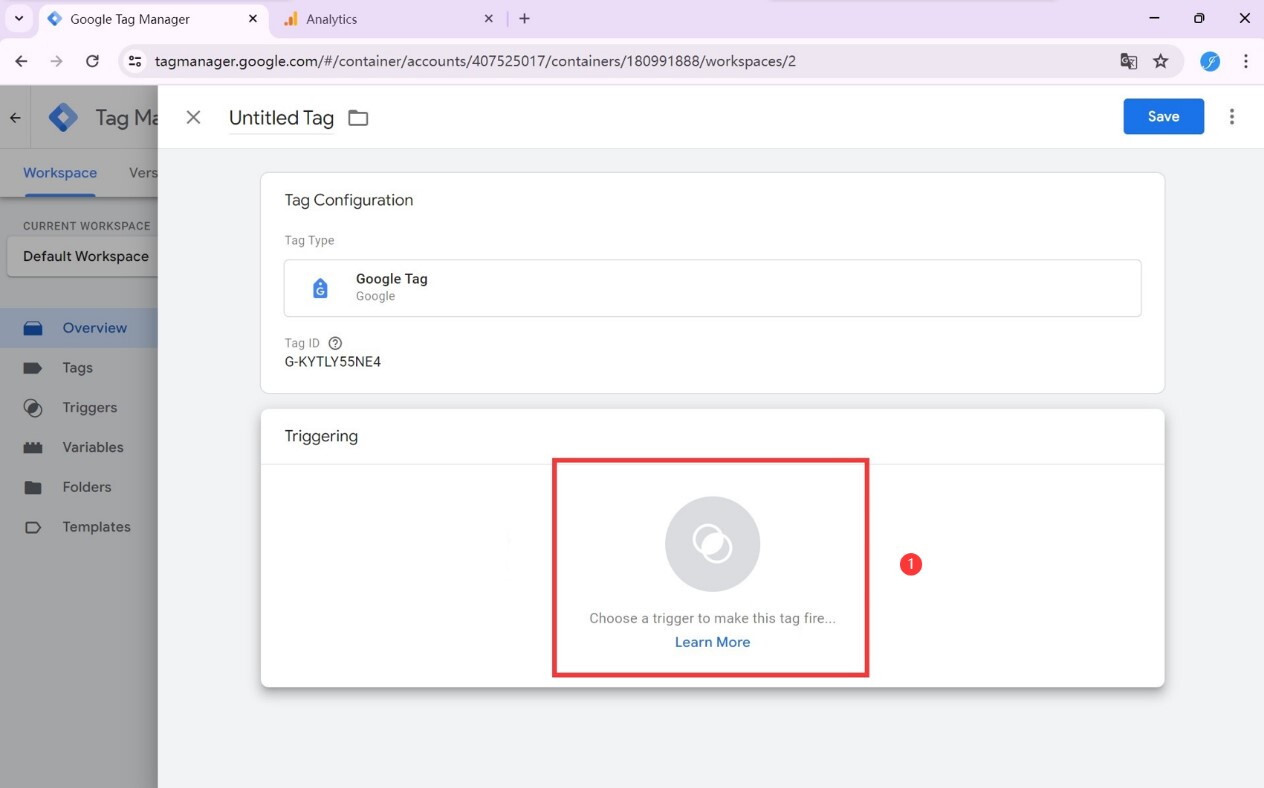
Task: Maximize or restore the browser window
Action: (1199, 18)
